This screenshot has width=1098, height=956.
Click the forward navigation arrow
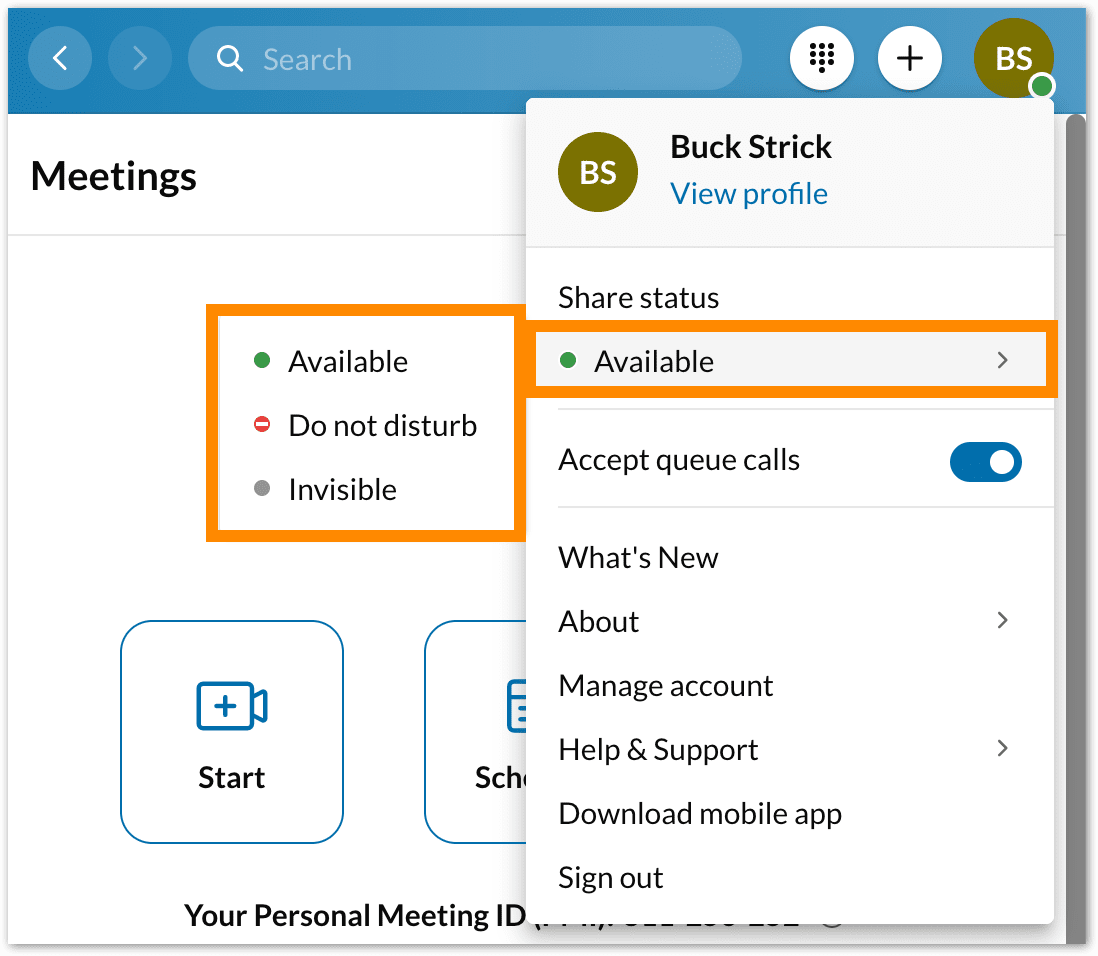click(x=139, y=59)
